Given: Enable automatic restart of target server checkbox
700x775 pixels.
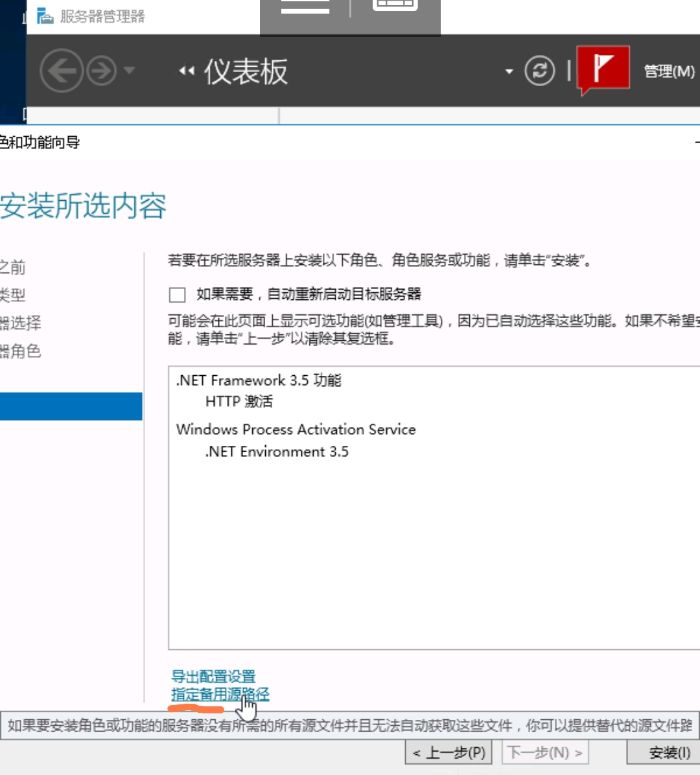Looking at the screenshot, I should point(177,295).
